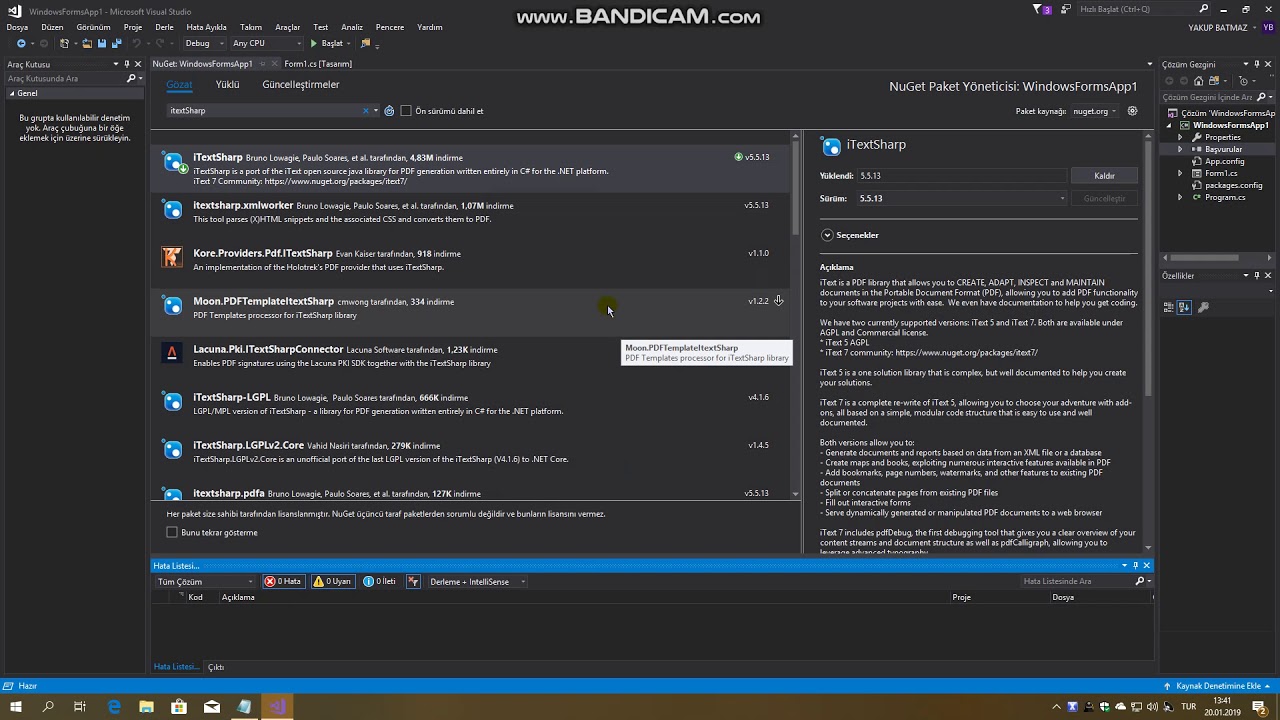1280x720 pixels.
Task: Expand the Başvurular references node
Action: click(1180, 149)
